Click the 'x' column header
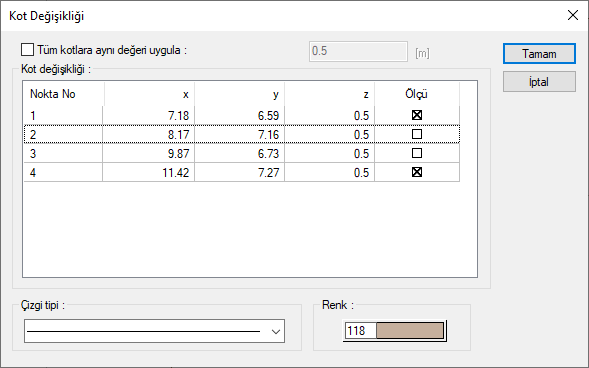 pyautogui.click(x=149, y=94)
